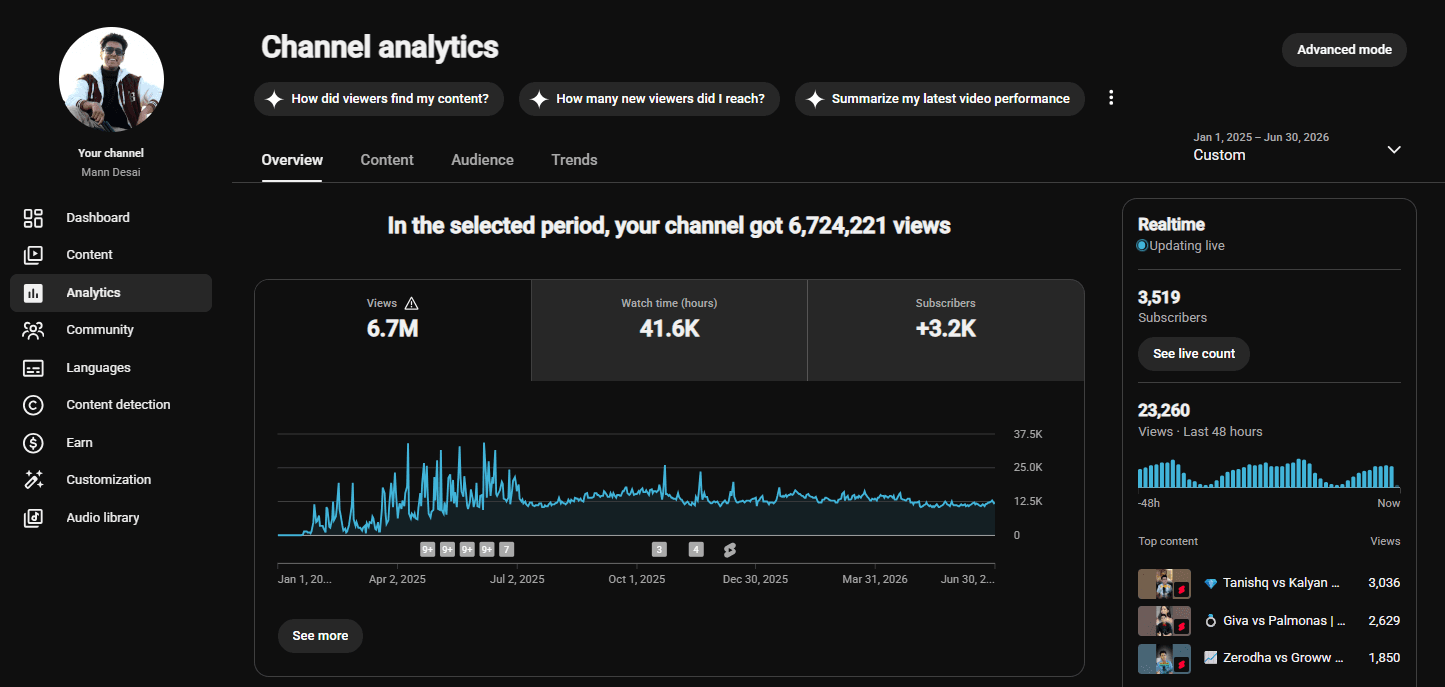Click the Realtime panel heading

click(x=1171, y=225)
